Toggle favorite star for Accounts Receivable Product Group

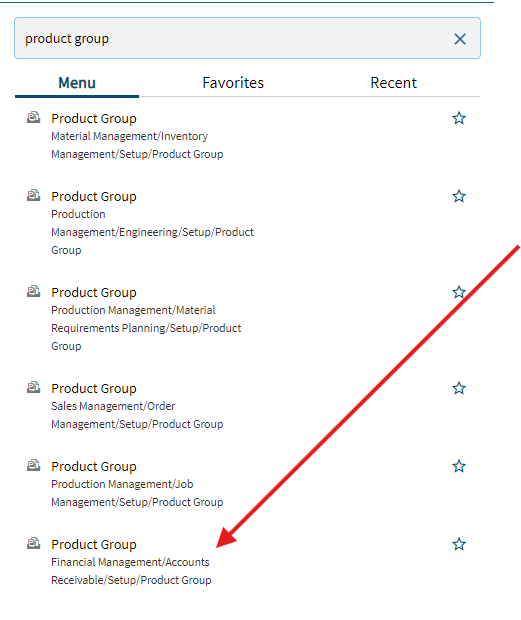[x=459, y=544]
